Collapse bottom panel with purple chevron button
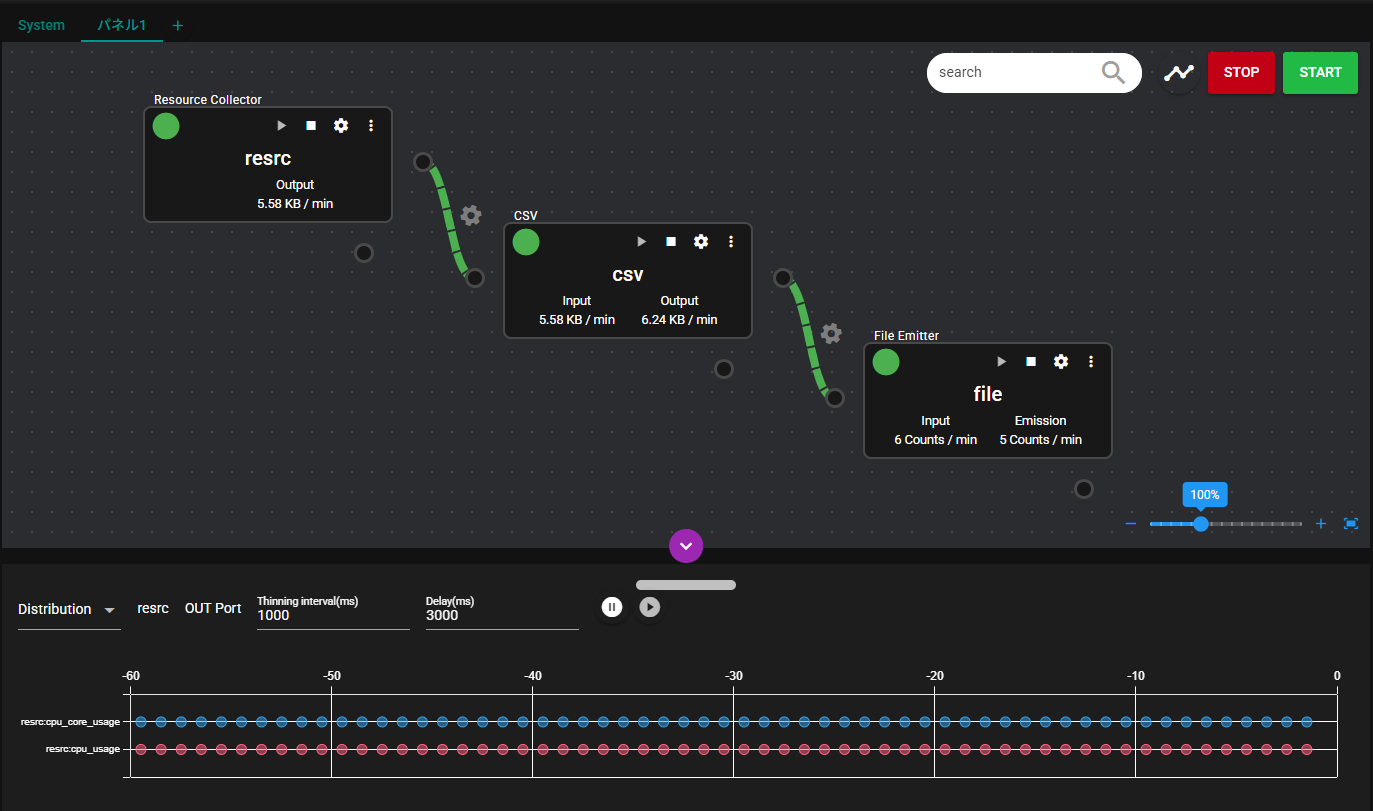 pos(686,546)
